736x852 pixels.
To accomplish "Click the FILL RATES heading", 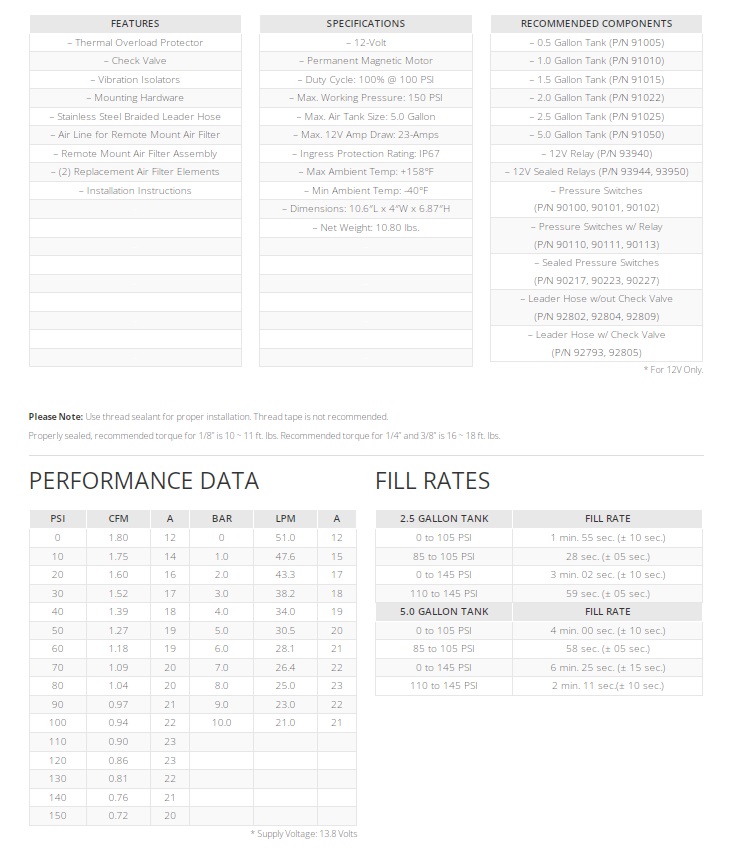I will coord(432,481).
